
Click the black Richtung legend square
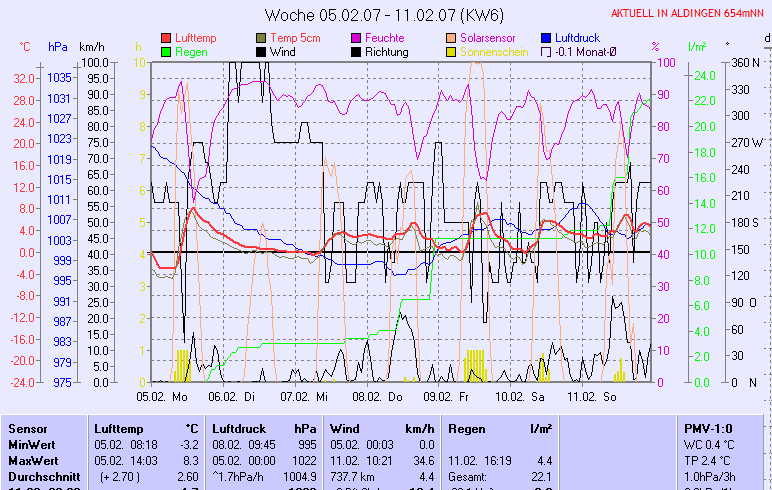tap(357, 51)
